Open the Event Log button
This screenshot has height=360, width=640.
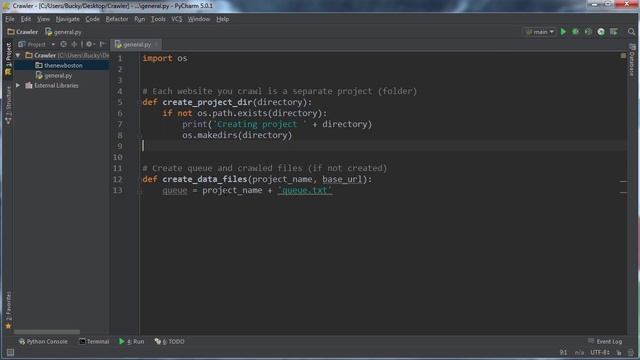pos(606,341)
